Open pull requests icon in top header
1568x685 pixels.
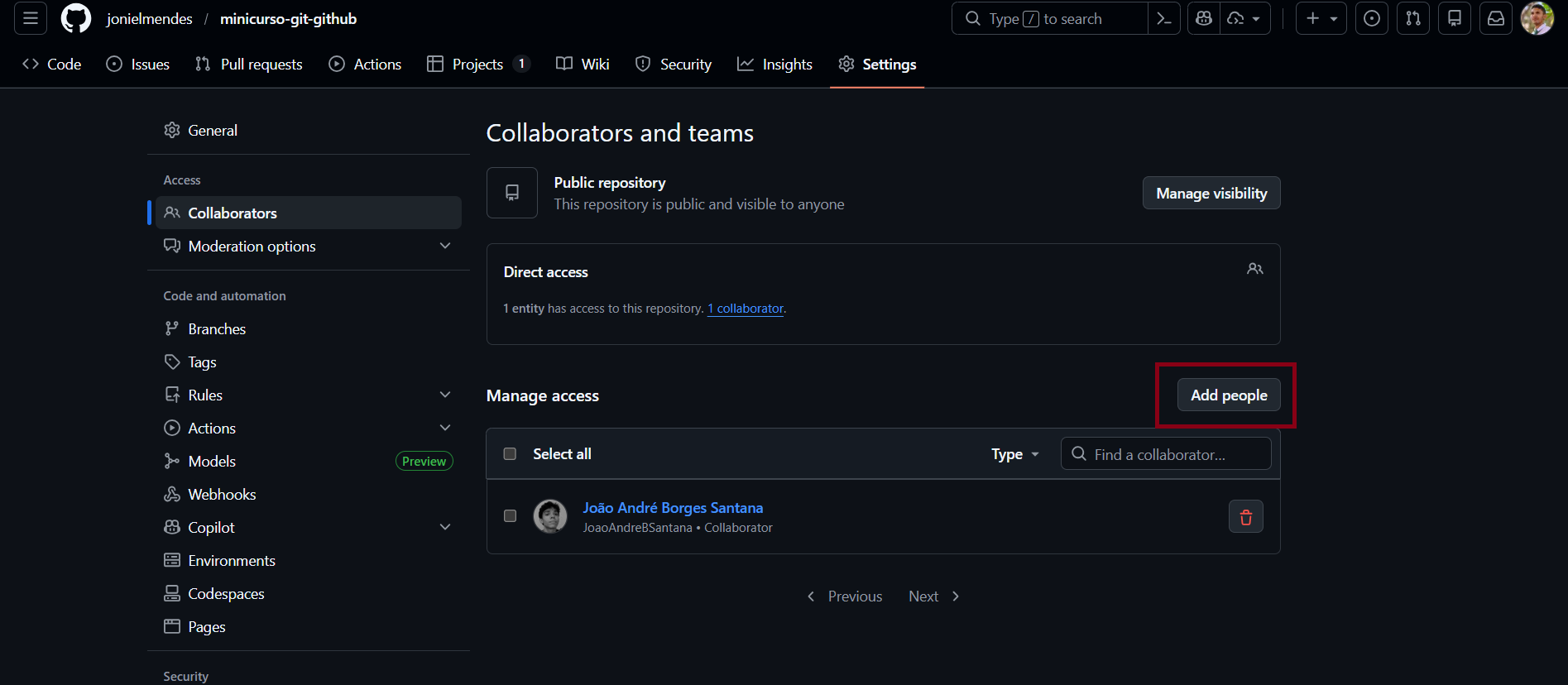pyautogui.click(x=1413, y=18)
